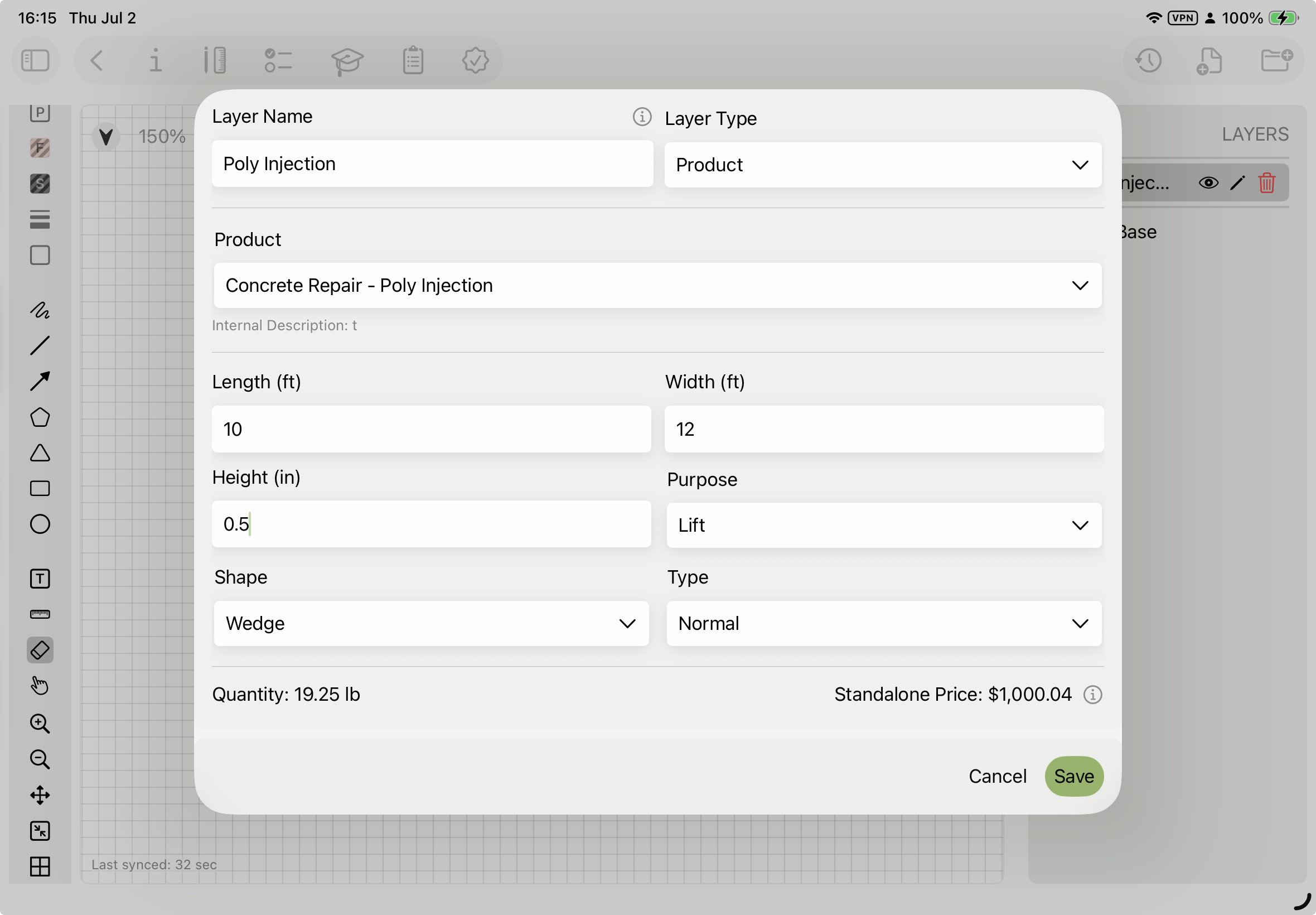Tap the battery status icon
The image size is (1316, 915).
tap(1283, 18)
